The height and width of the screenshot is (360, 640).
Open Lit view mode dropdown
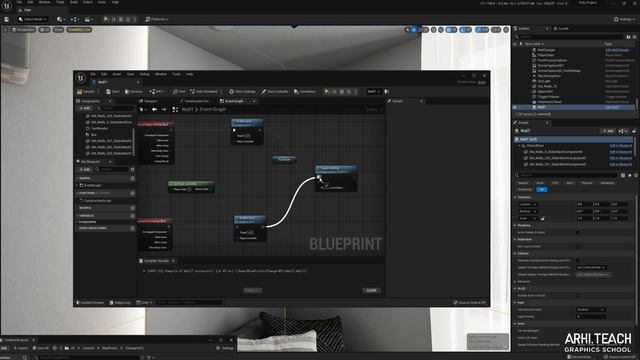[44, 30]
